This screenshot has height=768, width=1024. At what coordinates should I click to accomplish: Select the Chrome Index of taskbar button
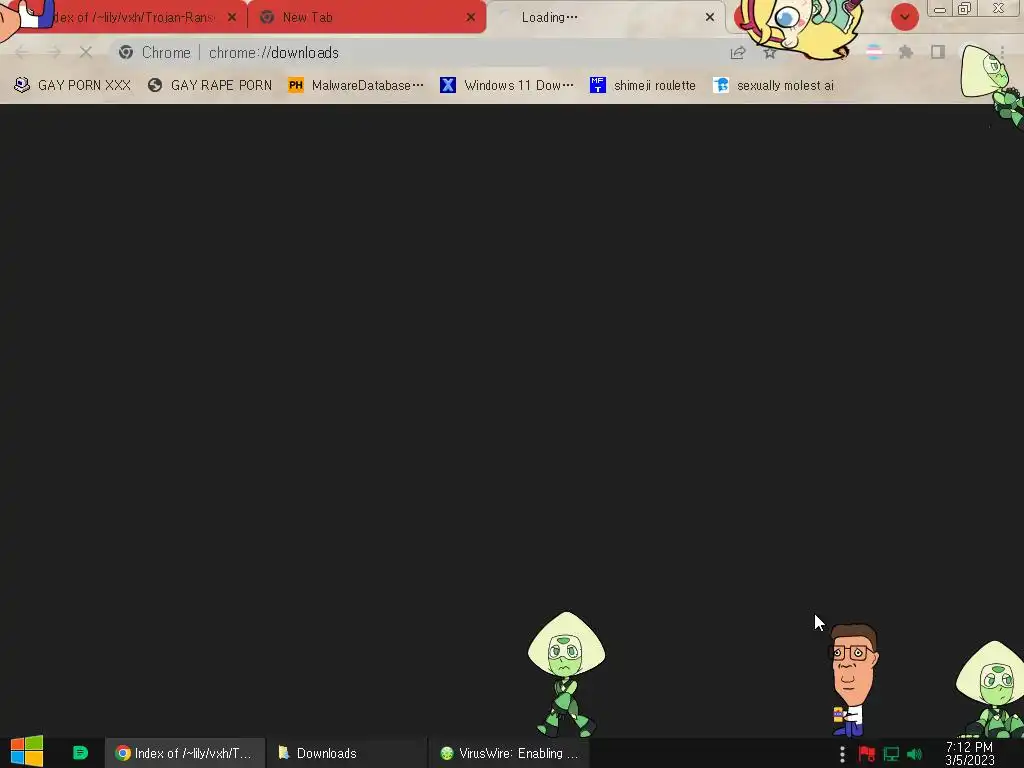pyautogui.click(x=185, y=753)
